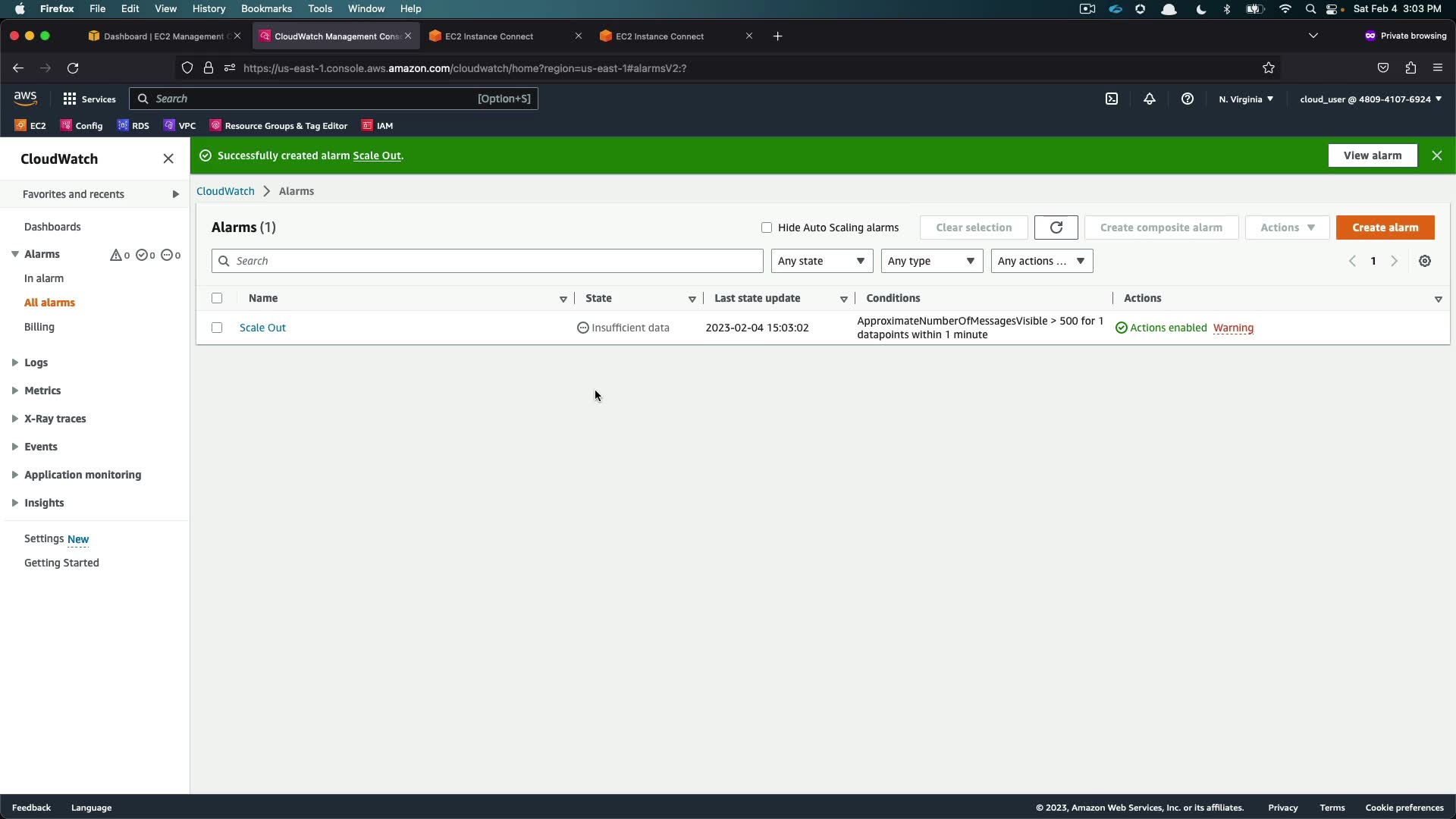Viewport: 1456px width, 819px height.
Task: Open the Any state filter dropdown
Action: pyautogui.click(x=821, y=261)
